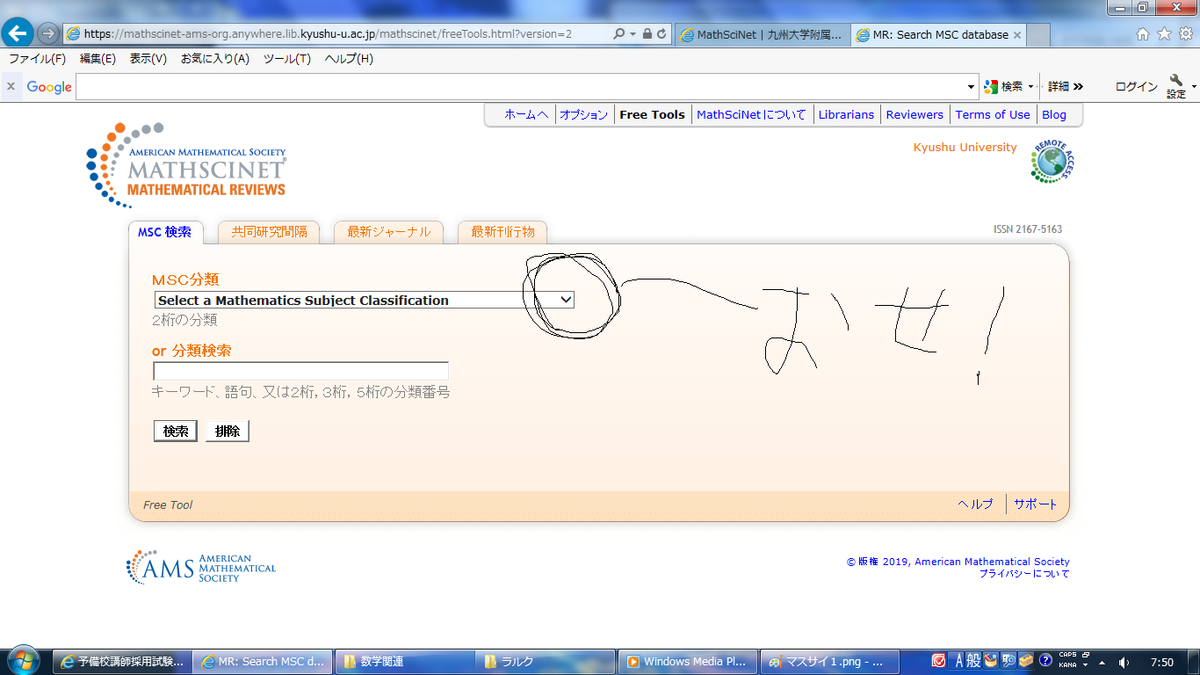Open the マスサイ1.png taskbar item

(x=828, y=661)
